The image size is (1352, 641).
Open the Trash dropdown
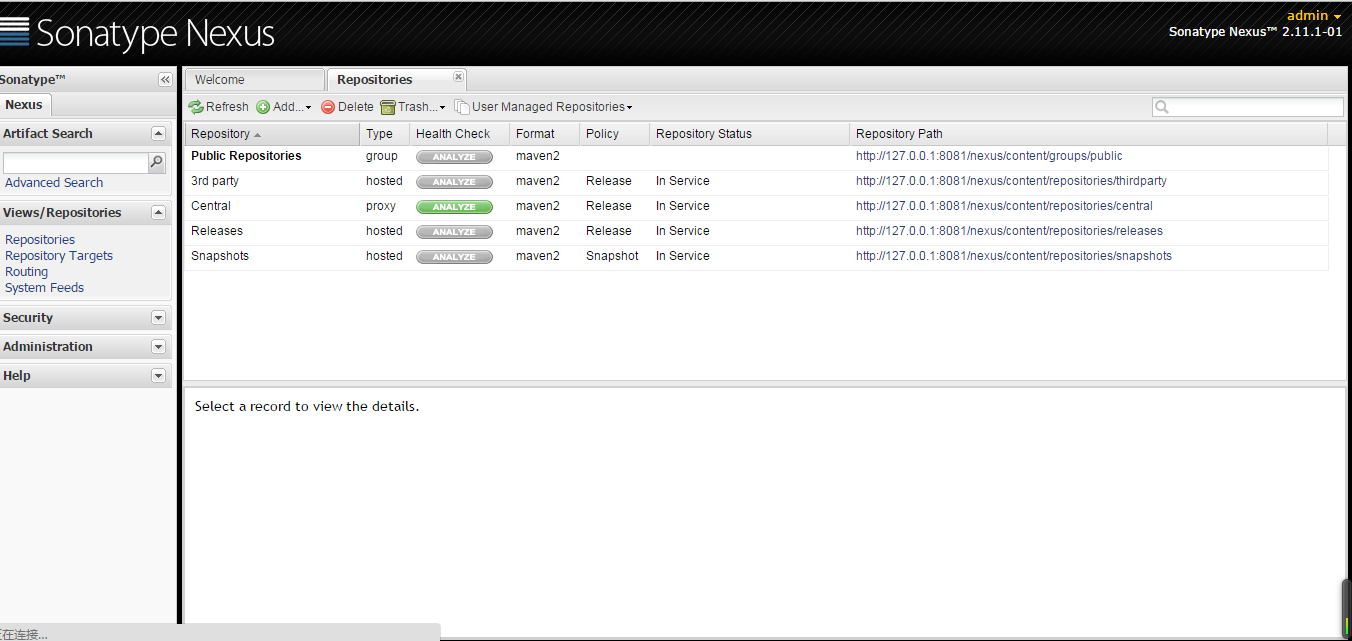413,107
